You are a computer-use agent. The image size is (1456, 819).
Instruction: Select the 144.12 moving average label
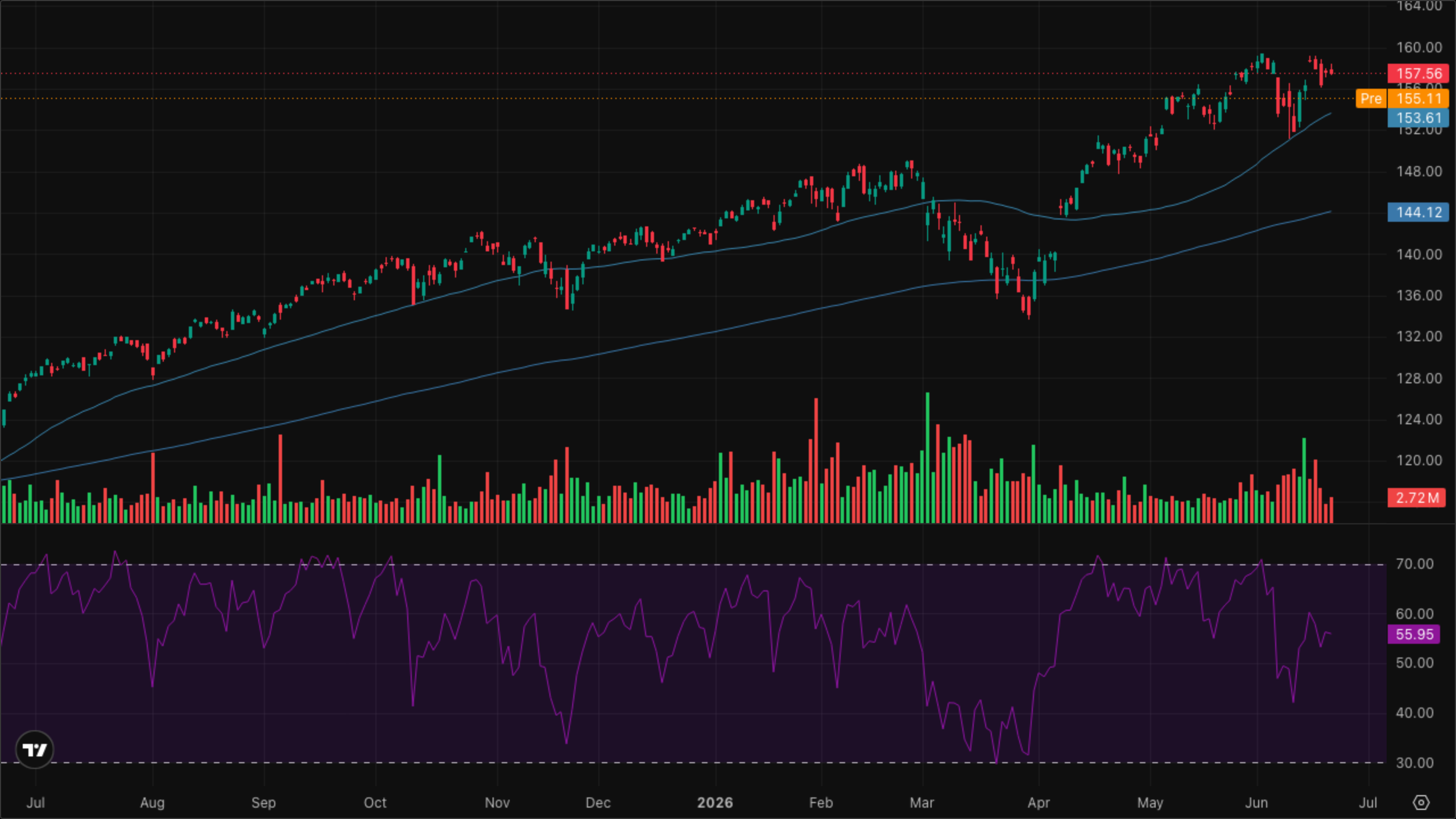tap(1418, 212)
